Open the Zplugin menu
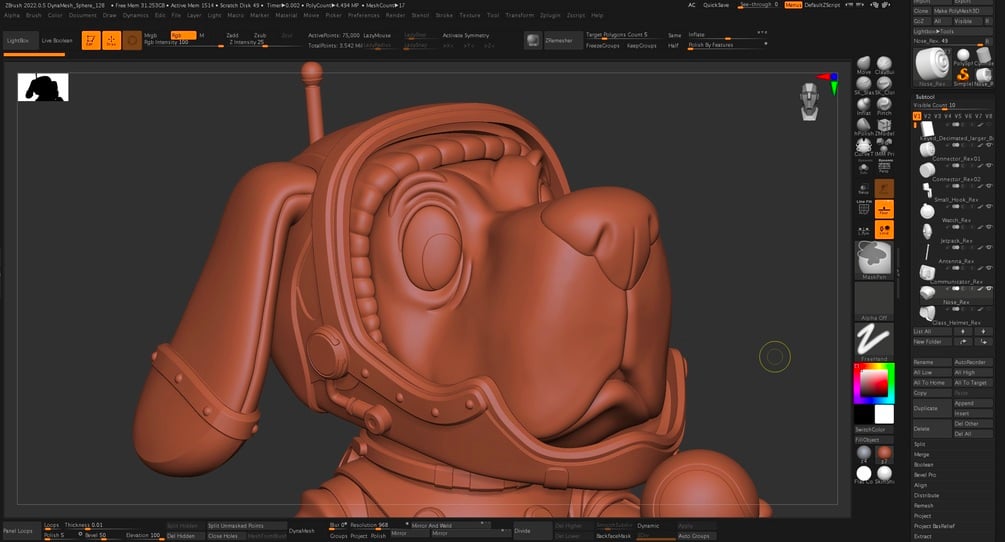This screenshot has width=1005, height=542. coord(550,15)
